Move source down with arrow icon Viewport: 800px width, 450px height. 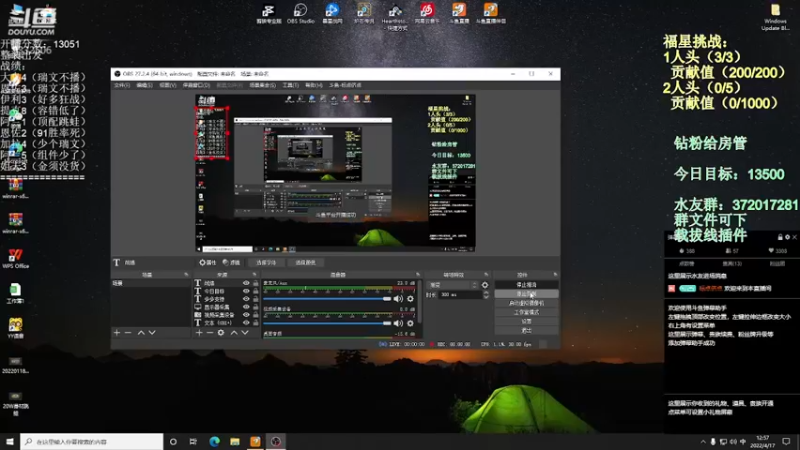point(245,333)
